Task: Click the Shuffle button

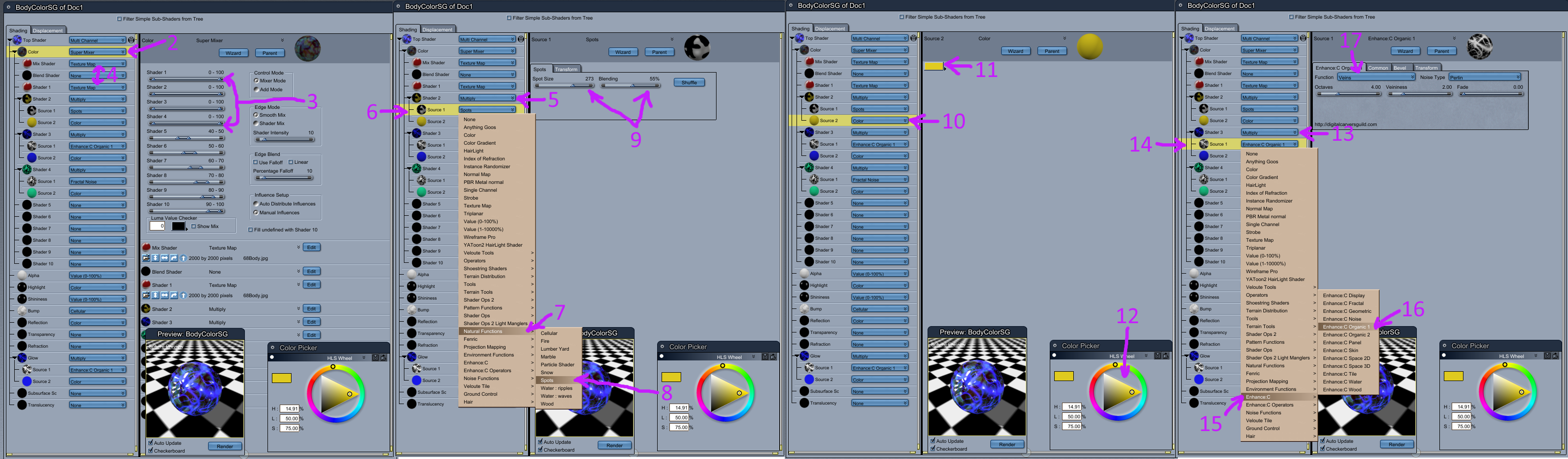Action: (x=689, y=82)
